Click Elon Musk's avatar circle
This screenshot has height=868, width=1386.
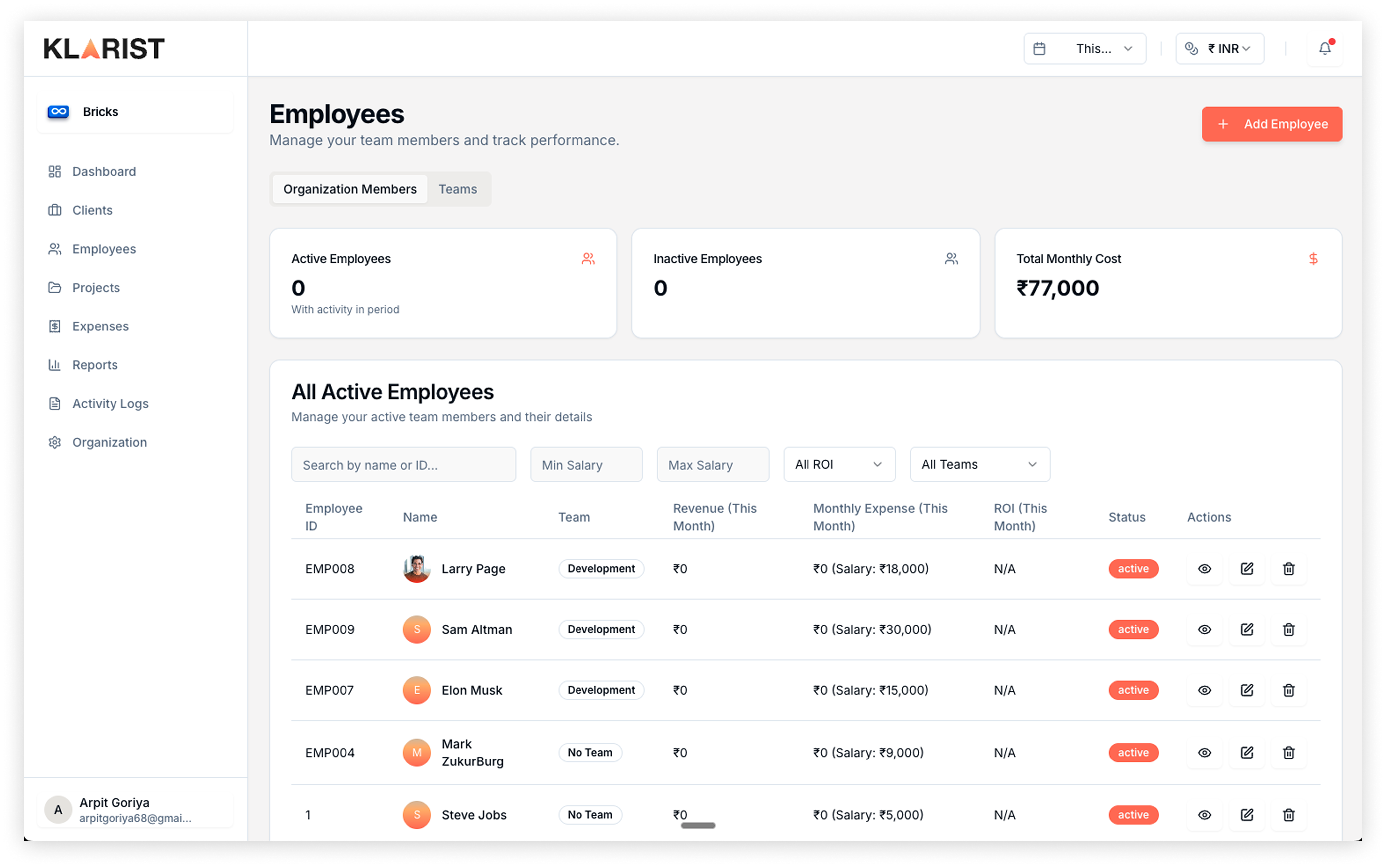417,690
